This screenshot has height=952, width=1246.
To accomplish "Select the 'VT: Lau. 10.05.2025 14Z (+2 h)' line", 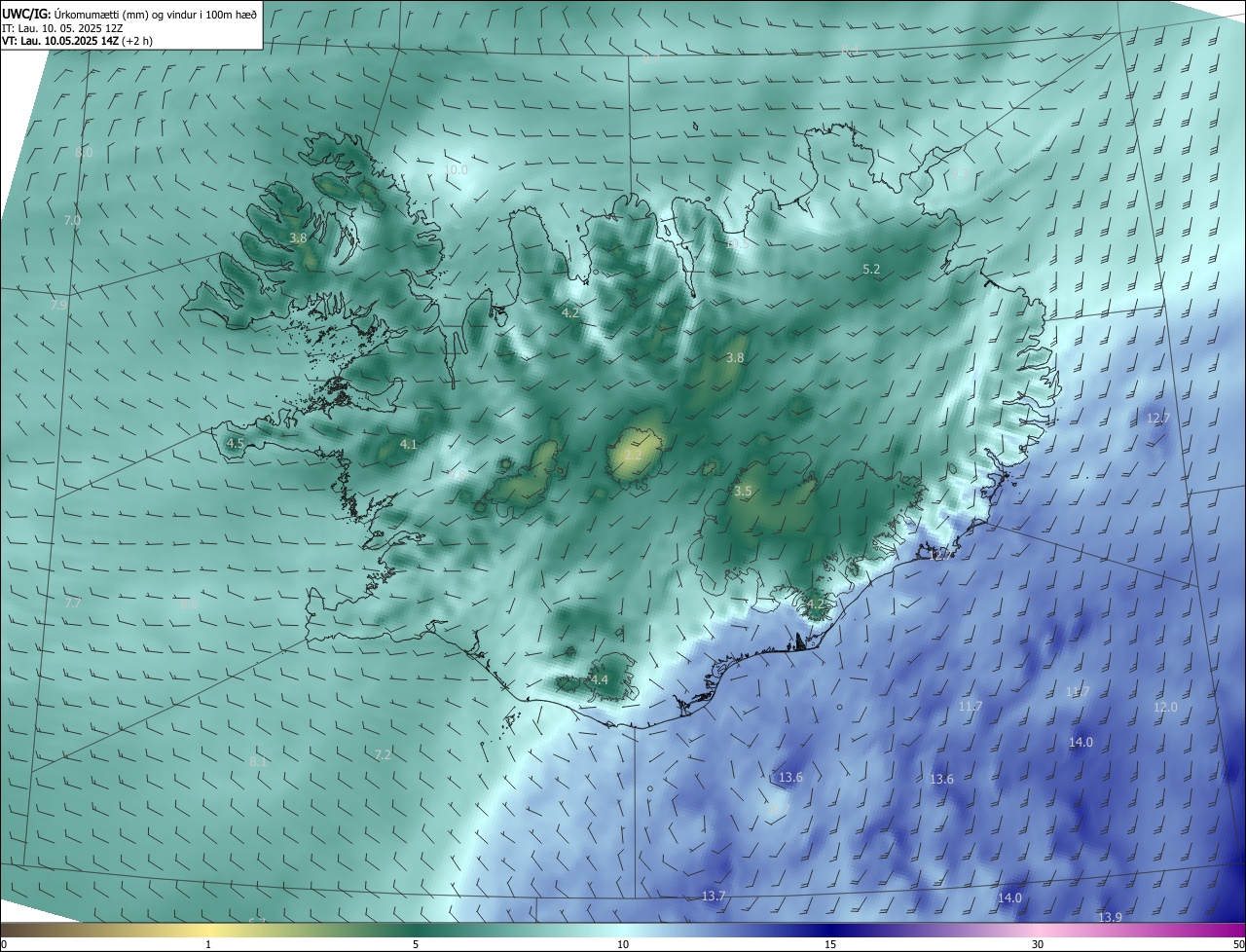I will [78, 41].
